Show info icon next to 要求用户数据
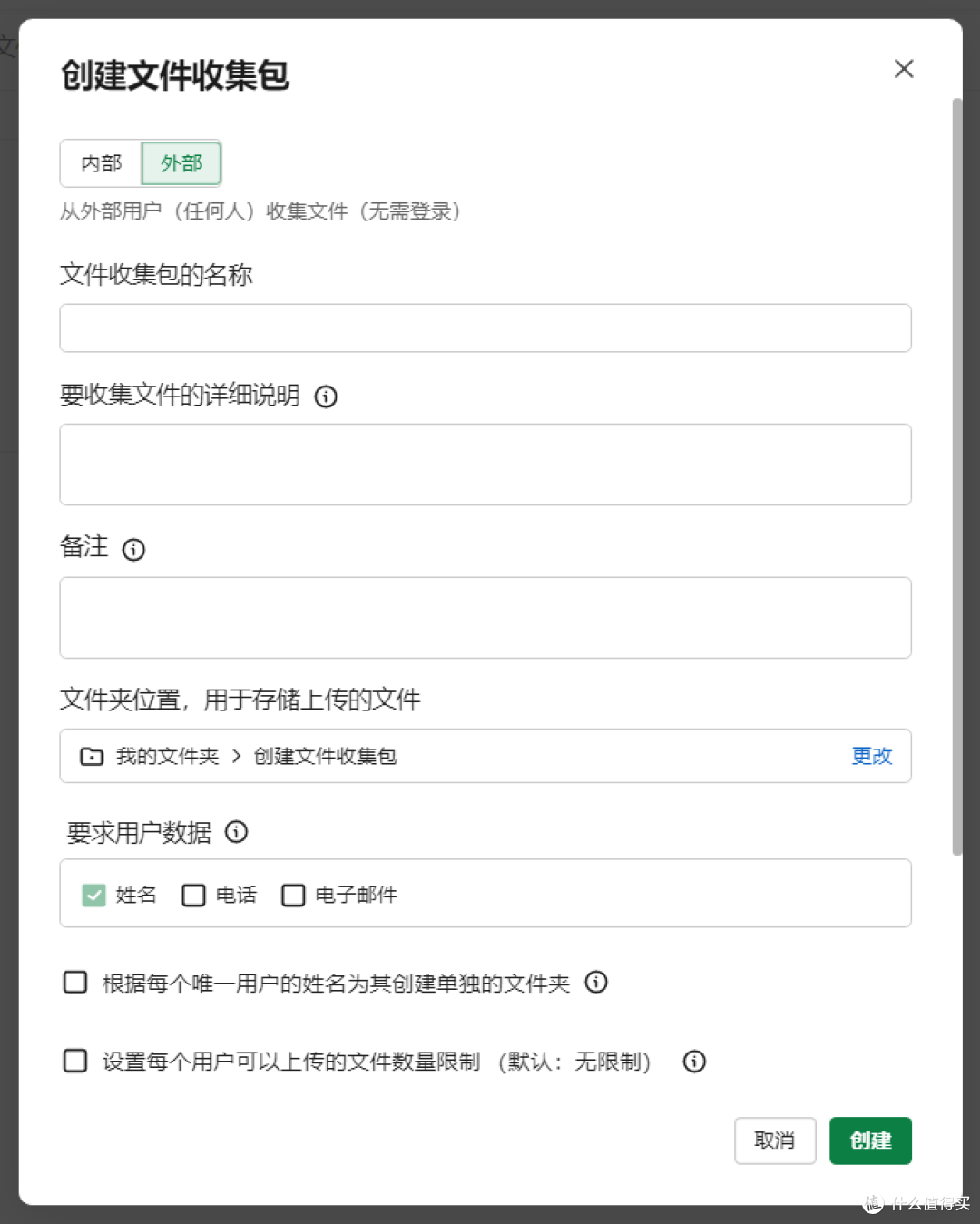980x1224 pixels. [237, 832]
